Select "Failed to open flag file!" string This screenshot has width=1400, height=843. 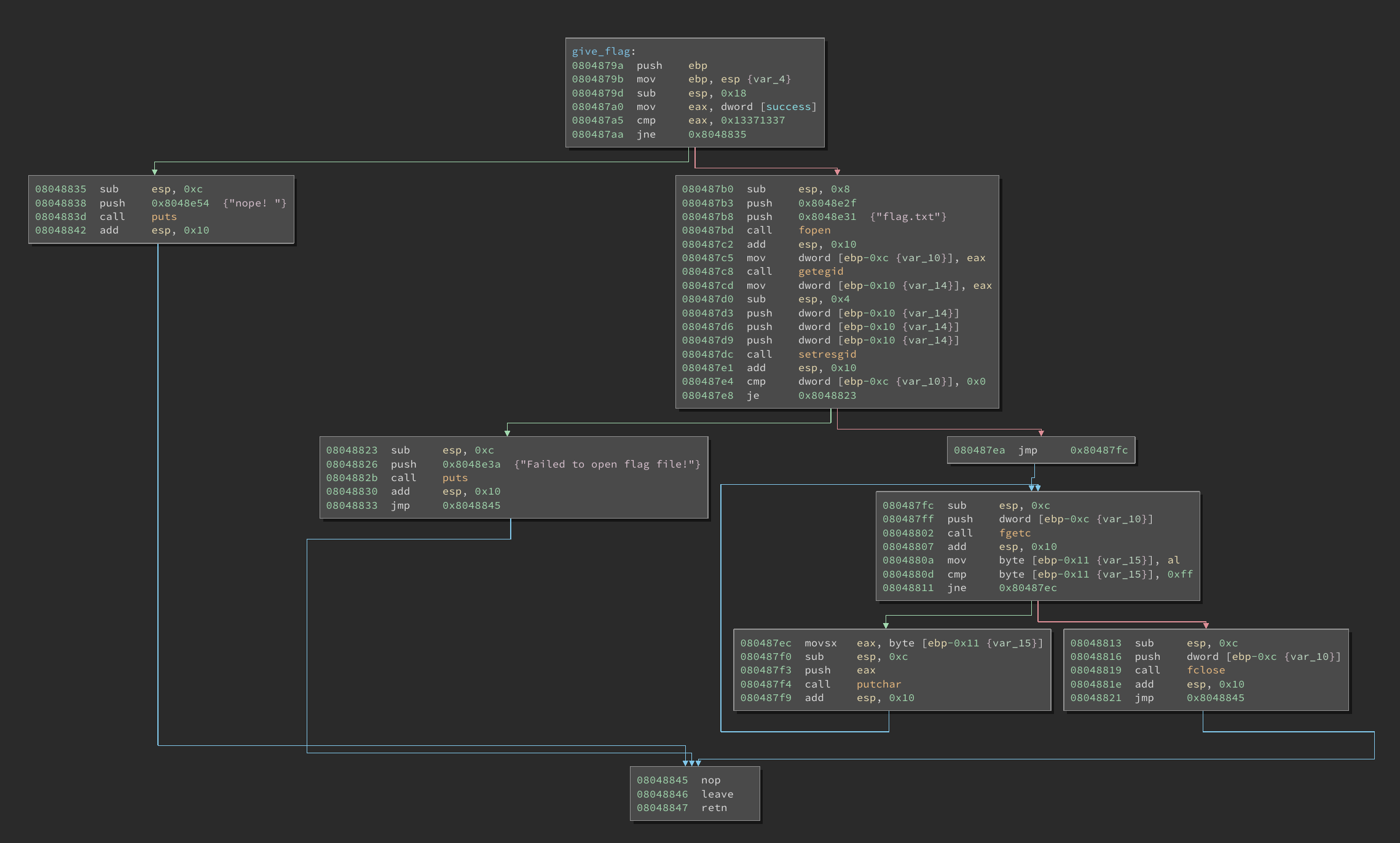click(607, 465)
